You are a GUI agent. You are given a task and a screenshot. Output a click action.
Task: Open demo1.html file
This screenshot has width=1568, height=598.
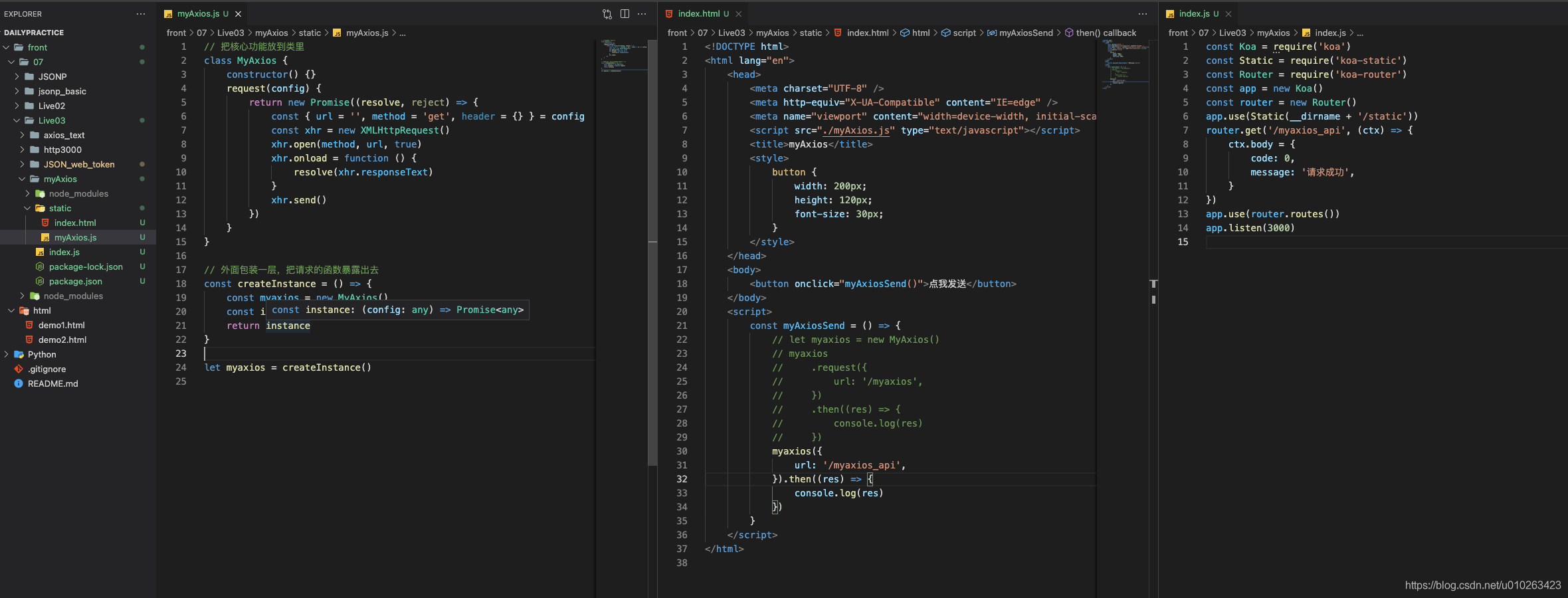78,325
